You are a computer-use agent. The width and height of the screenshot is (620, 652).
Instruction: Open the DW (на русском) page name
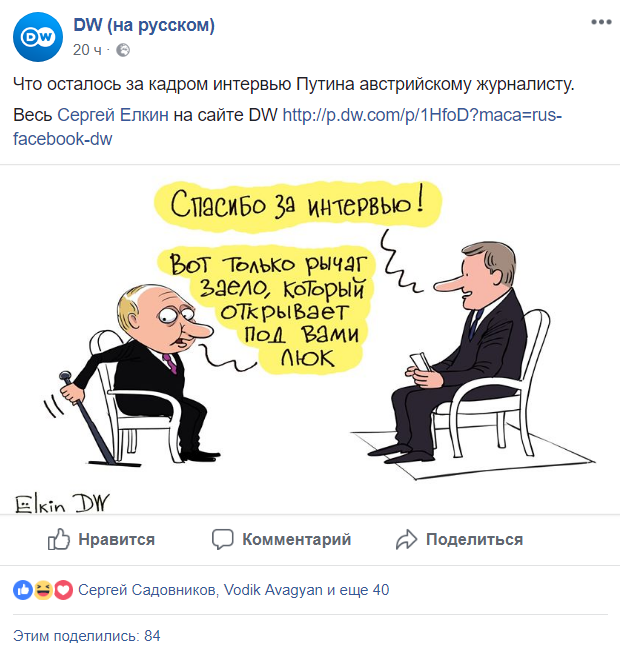[144, 25]
